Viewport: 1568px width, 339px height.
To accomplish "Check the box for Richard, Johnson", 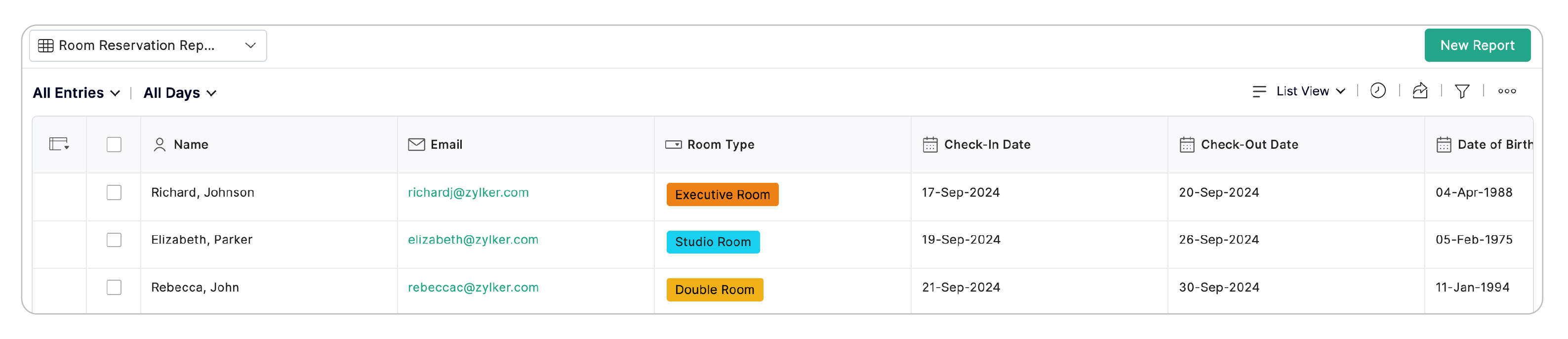I will [x=114, y=192].
